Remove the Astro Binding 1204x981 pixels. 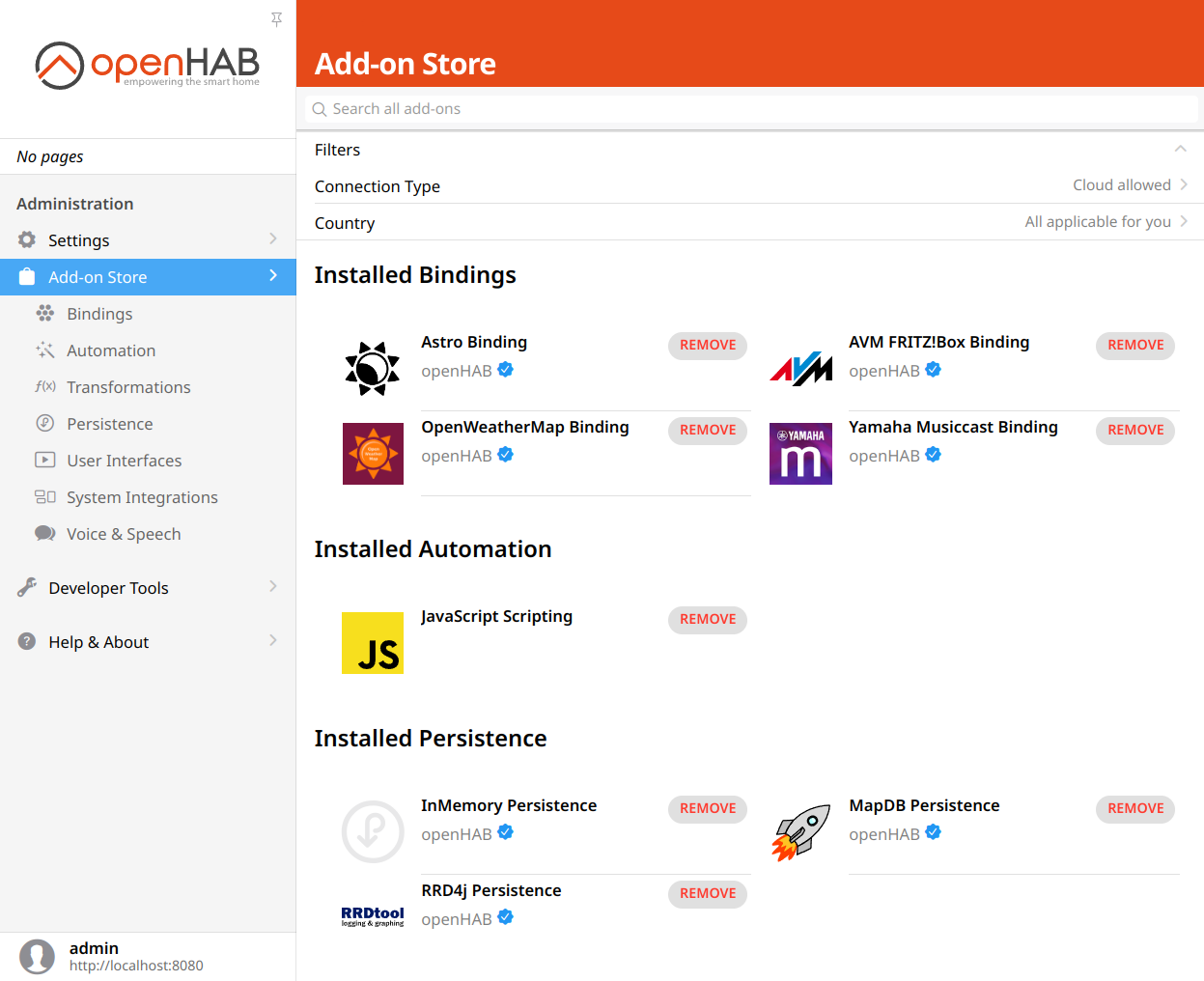[707, 346]
